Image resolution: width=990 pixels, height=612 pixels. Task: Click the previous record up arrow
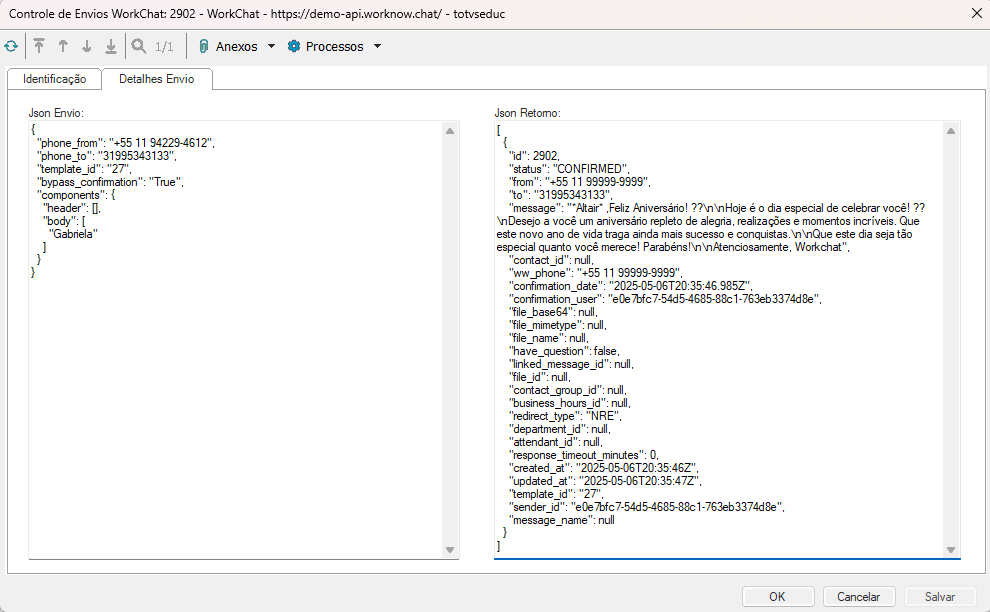[63, 47]
